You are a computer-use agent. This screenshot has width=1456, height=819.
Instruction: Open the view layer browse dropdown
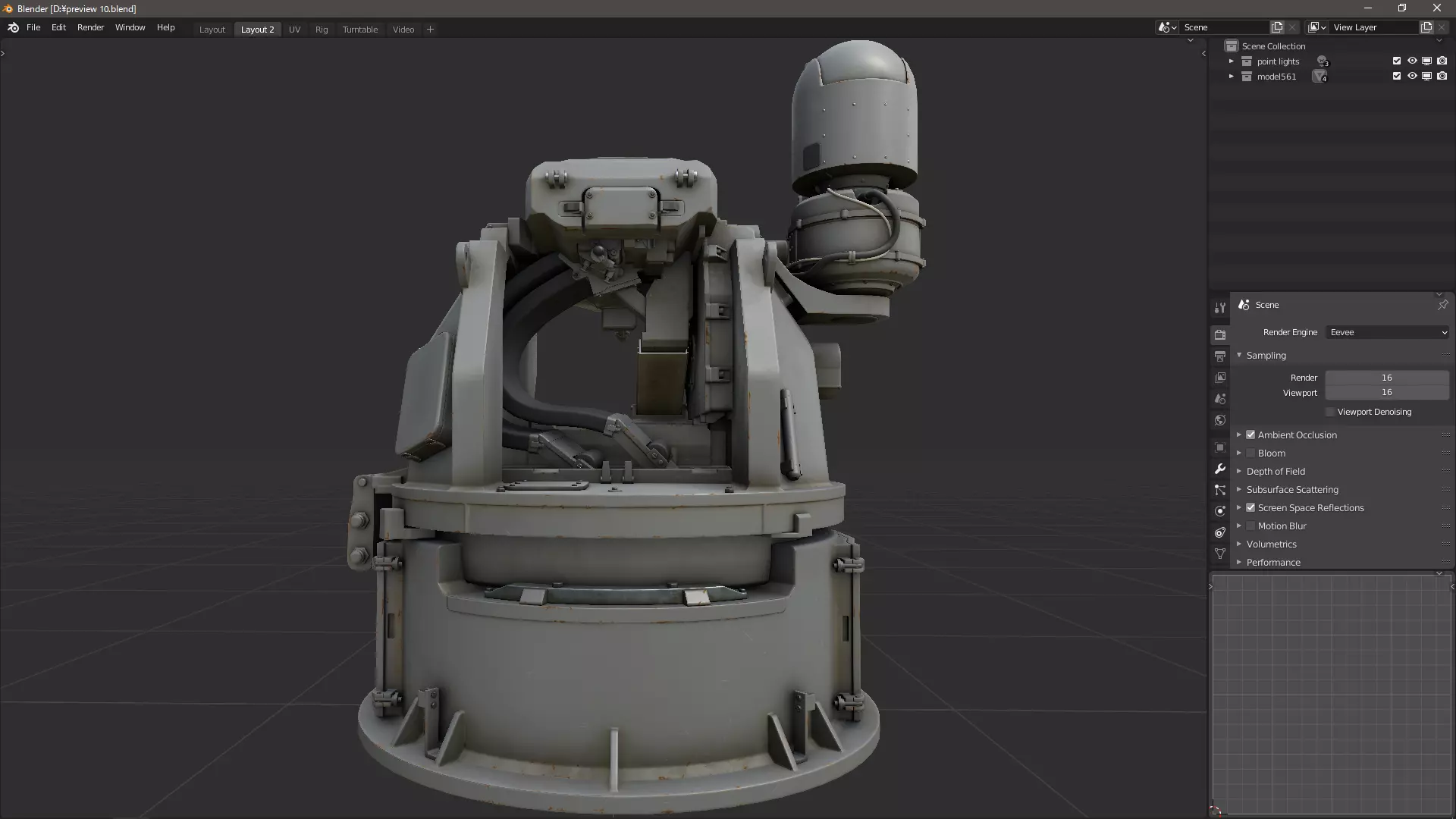(1317, 27)
